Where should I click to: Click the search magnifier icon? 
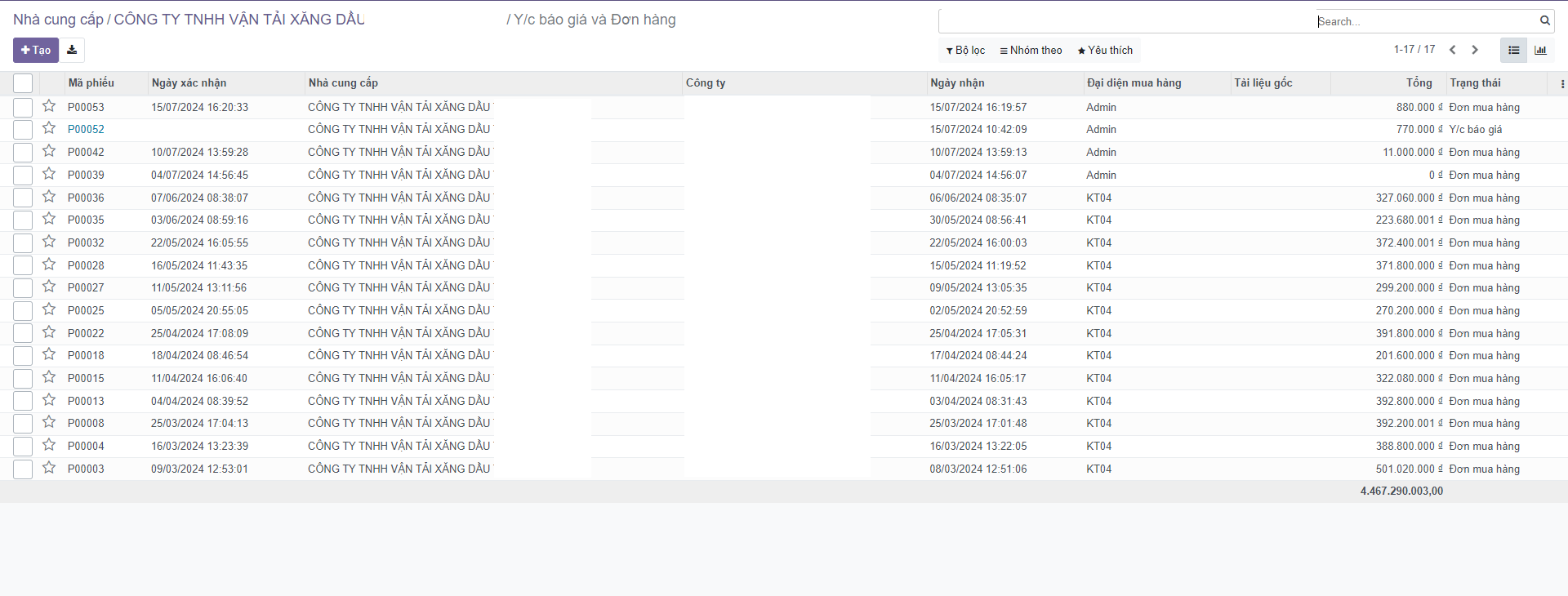(x=1544, y=20)
